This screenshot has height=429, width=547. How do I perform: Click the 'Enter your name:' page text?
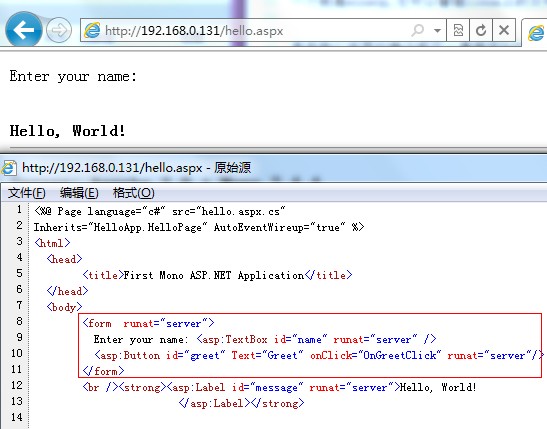(x=73, y=76)
